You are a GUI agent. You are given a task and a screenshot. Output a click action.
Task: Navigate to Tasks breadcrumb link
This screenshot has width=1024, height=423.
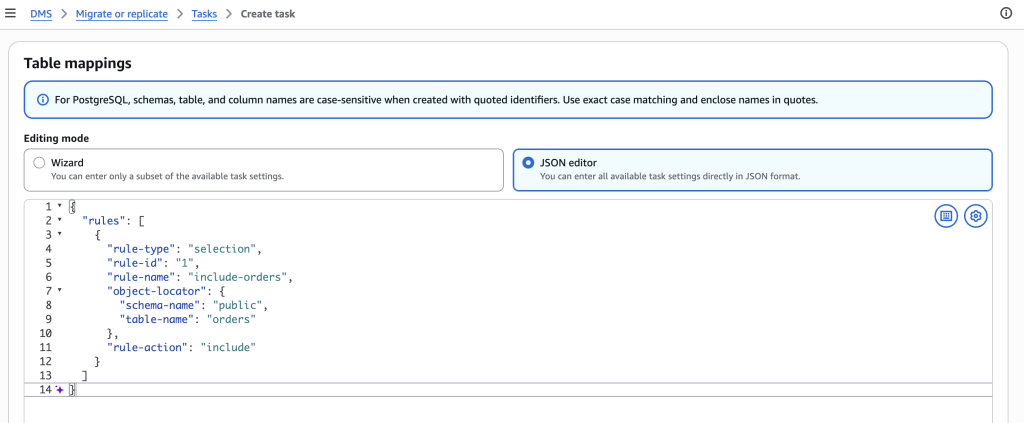point(204,14)
